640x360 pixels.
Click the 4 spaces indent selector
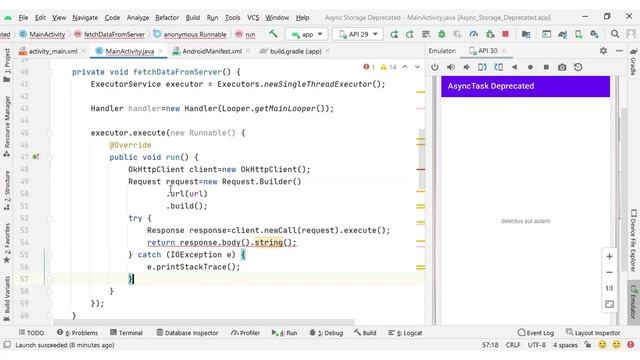tap(565, 345)
